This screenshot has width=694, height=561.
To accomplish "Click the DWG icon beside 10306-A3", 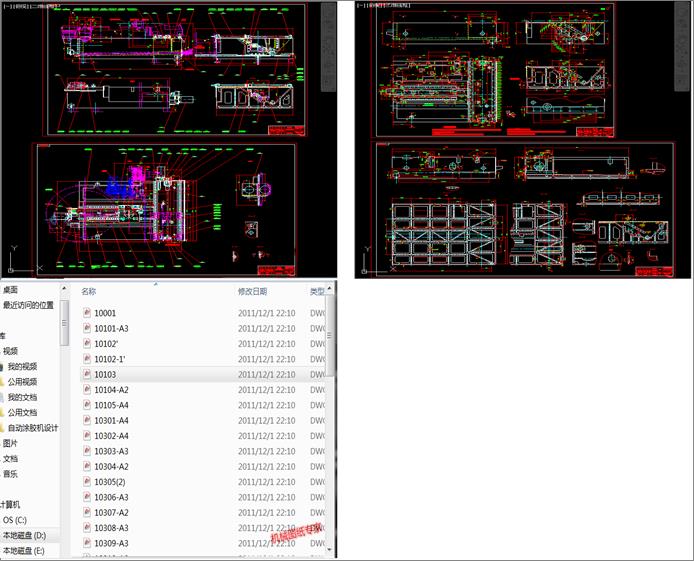I will click(x=87, y=497).
